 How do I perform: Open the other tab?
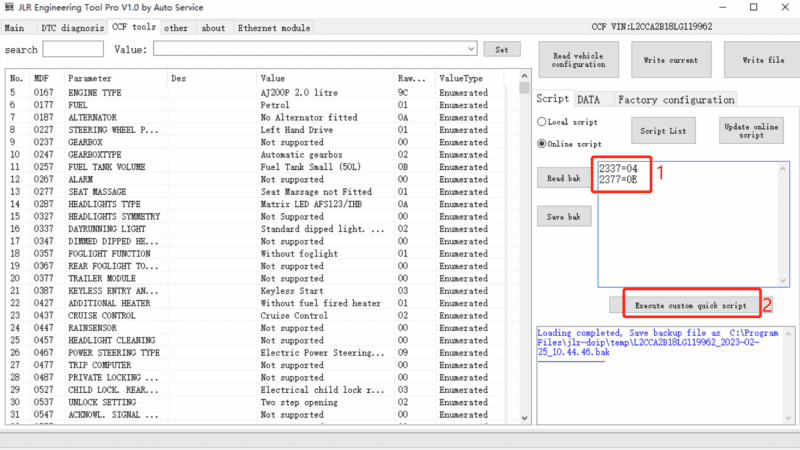(176, 28)
